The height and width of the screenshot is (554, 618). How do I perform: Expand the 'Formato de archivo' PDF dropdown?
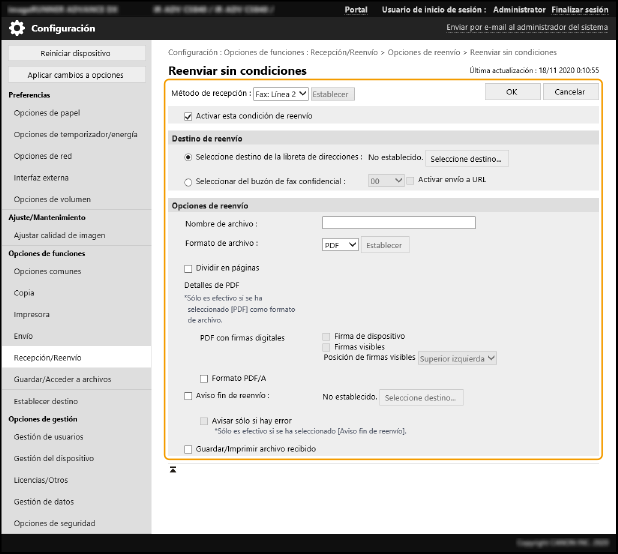pos(340,244)
